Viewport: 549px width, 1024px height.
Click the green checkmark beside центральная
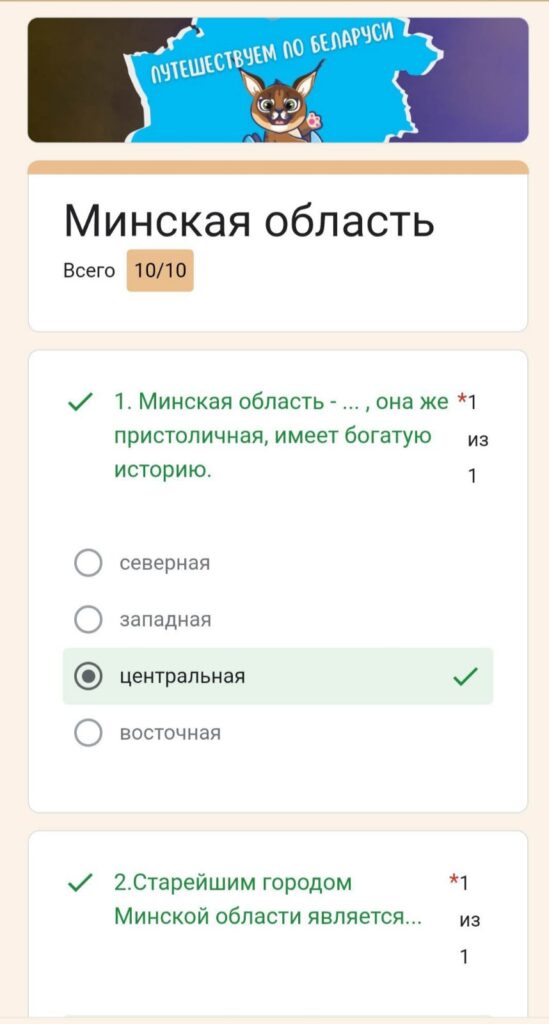(465, 677)
